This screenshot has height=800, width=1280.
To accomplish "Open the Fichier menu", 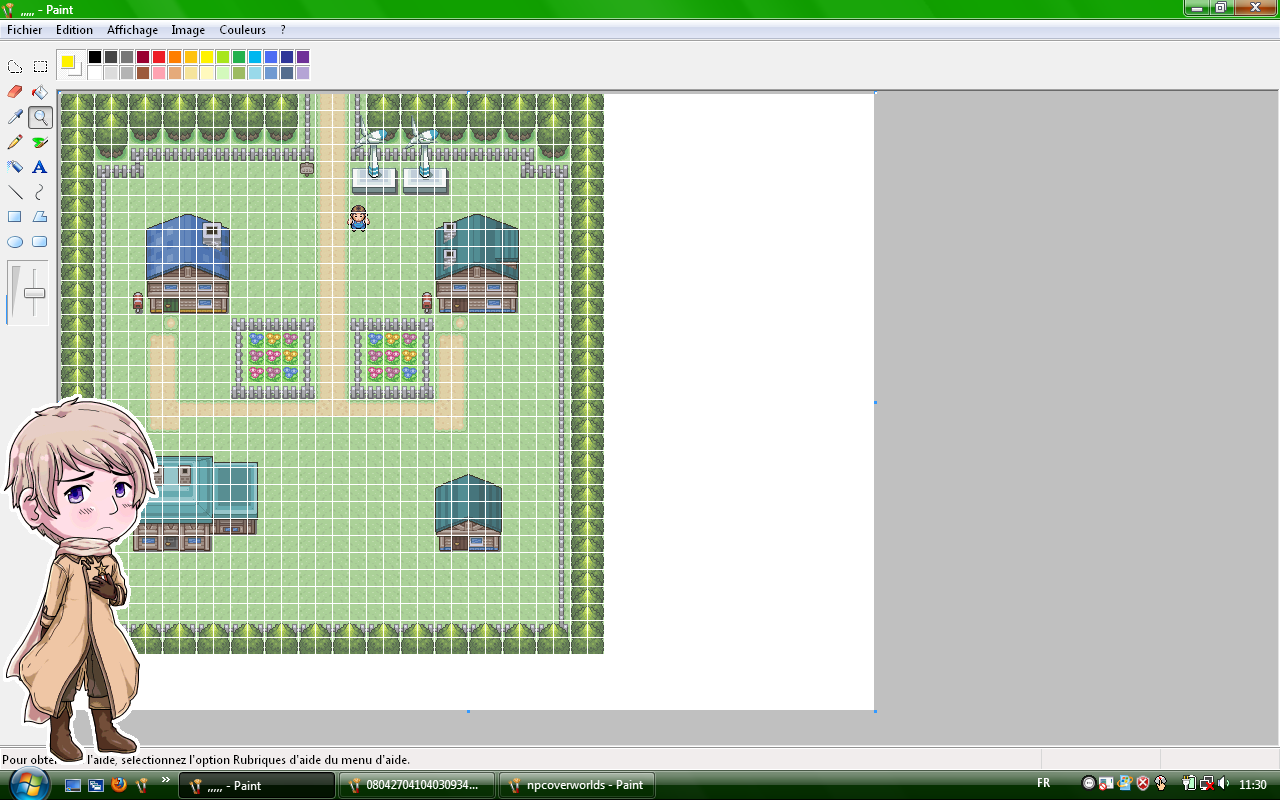I will (x=25, y=30).
